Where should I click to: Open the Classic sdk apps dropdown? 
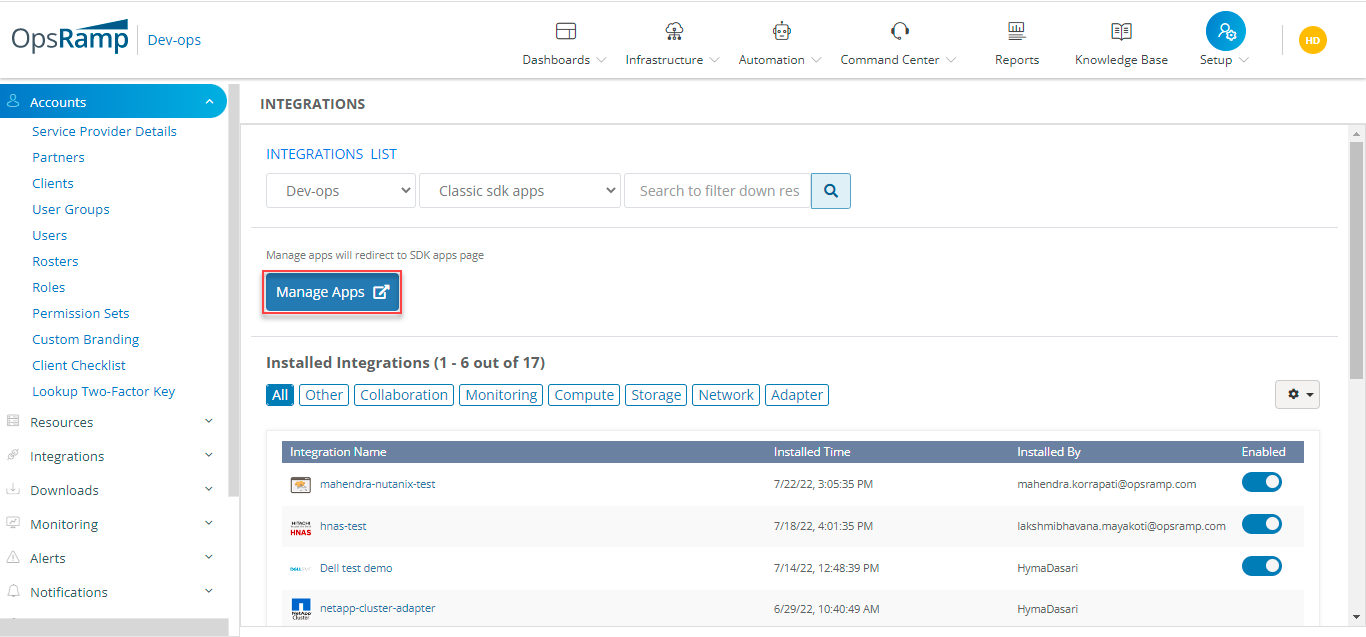coord(519,191)
